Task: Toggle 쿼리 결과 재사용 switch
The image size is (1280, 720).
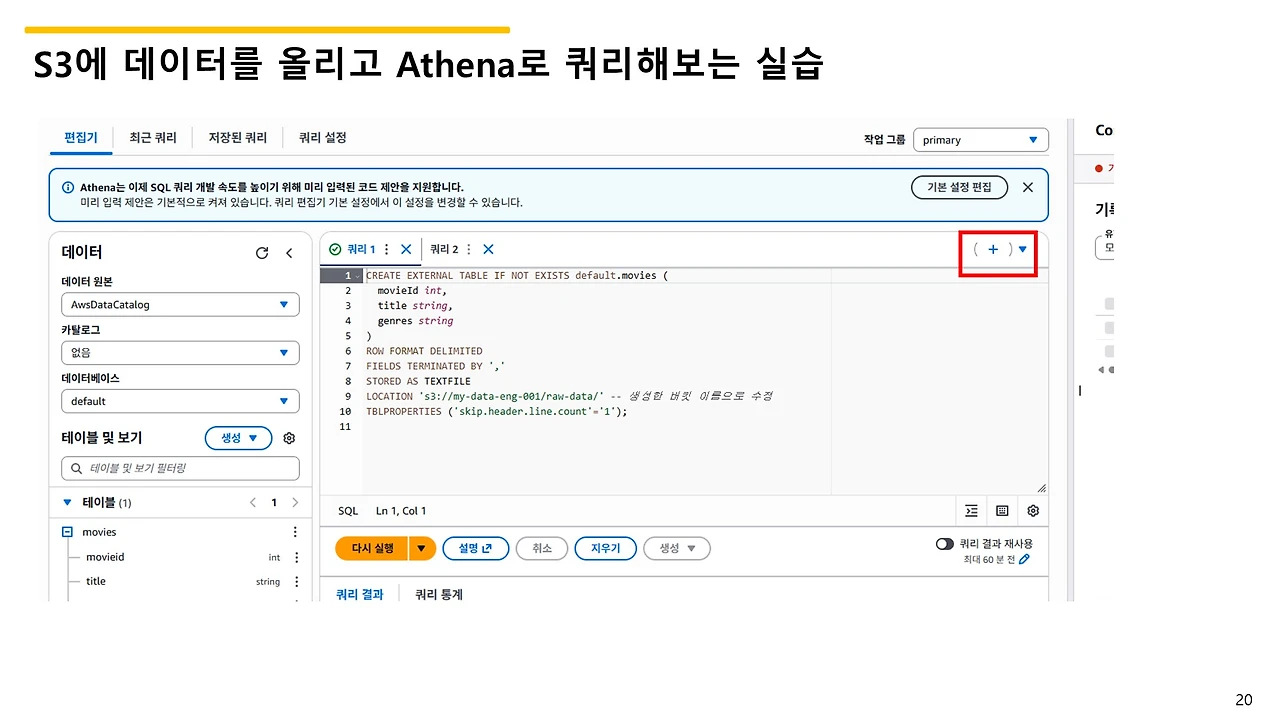Action: click(944, 544)
